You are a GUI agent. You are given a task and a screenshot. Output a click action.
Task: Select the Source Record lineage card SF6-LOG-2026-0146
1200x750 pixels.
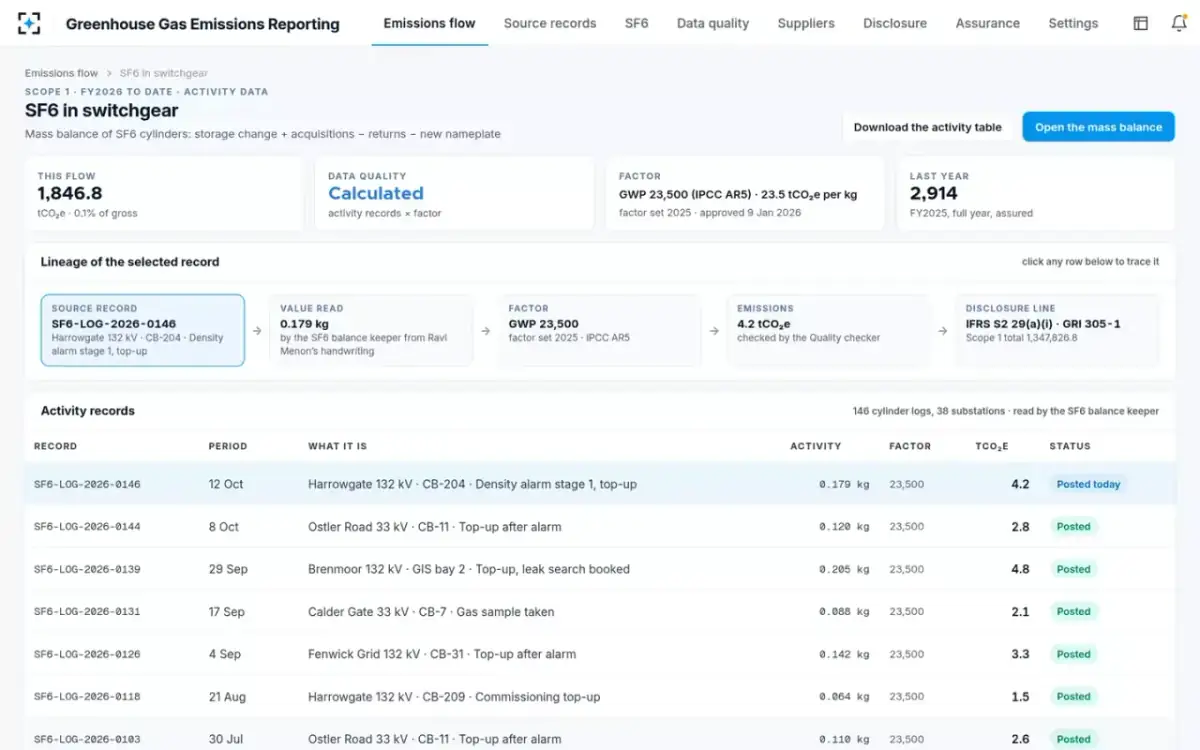tap(142, 330)
